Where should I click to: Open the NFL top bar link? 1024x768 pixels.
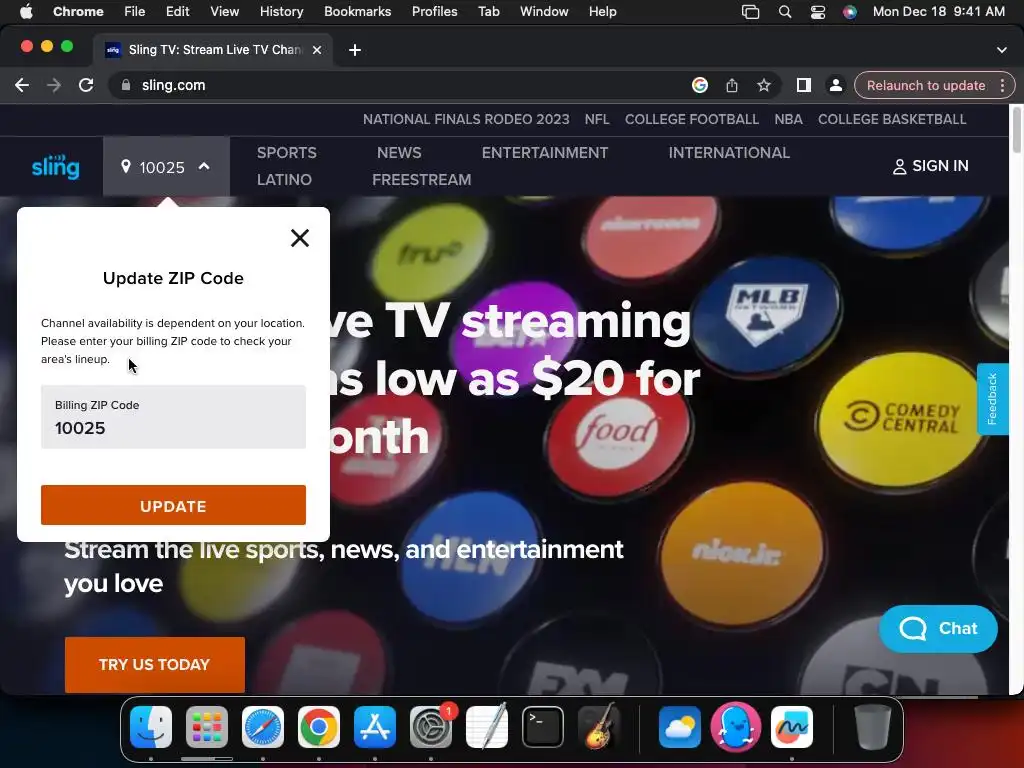click(x=597, y=120)
